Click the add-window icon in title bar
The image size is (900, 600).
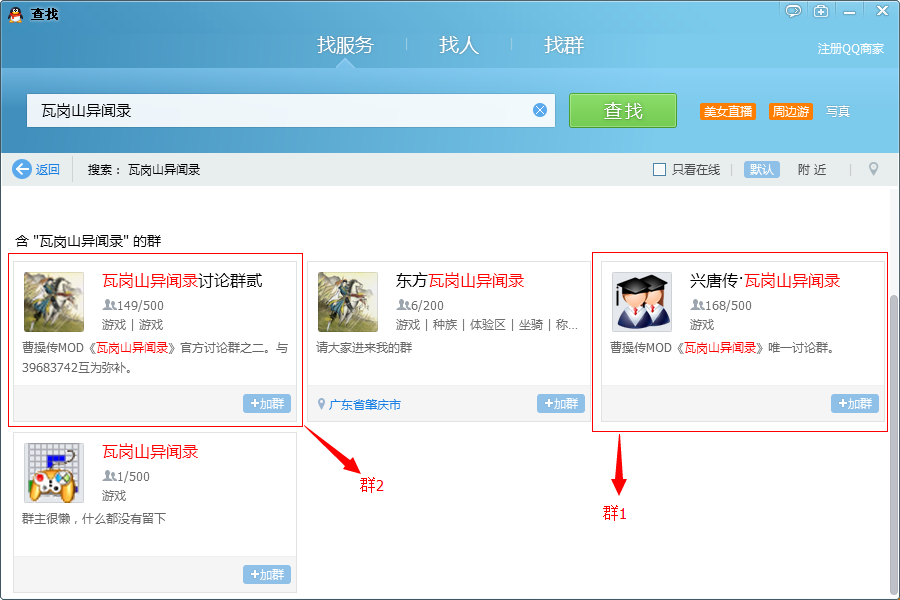click(821, 11)
